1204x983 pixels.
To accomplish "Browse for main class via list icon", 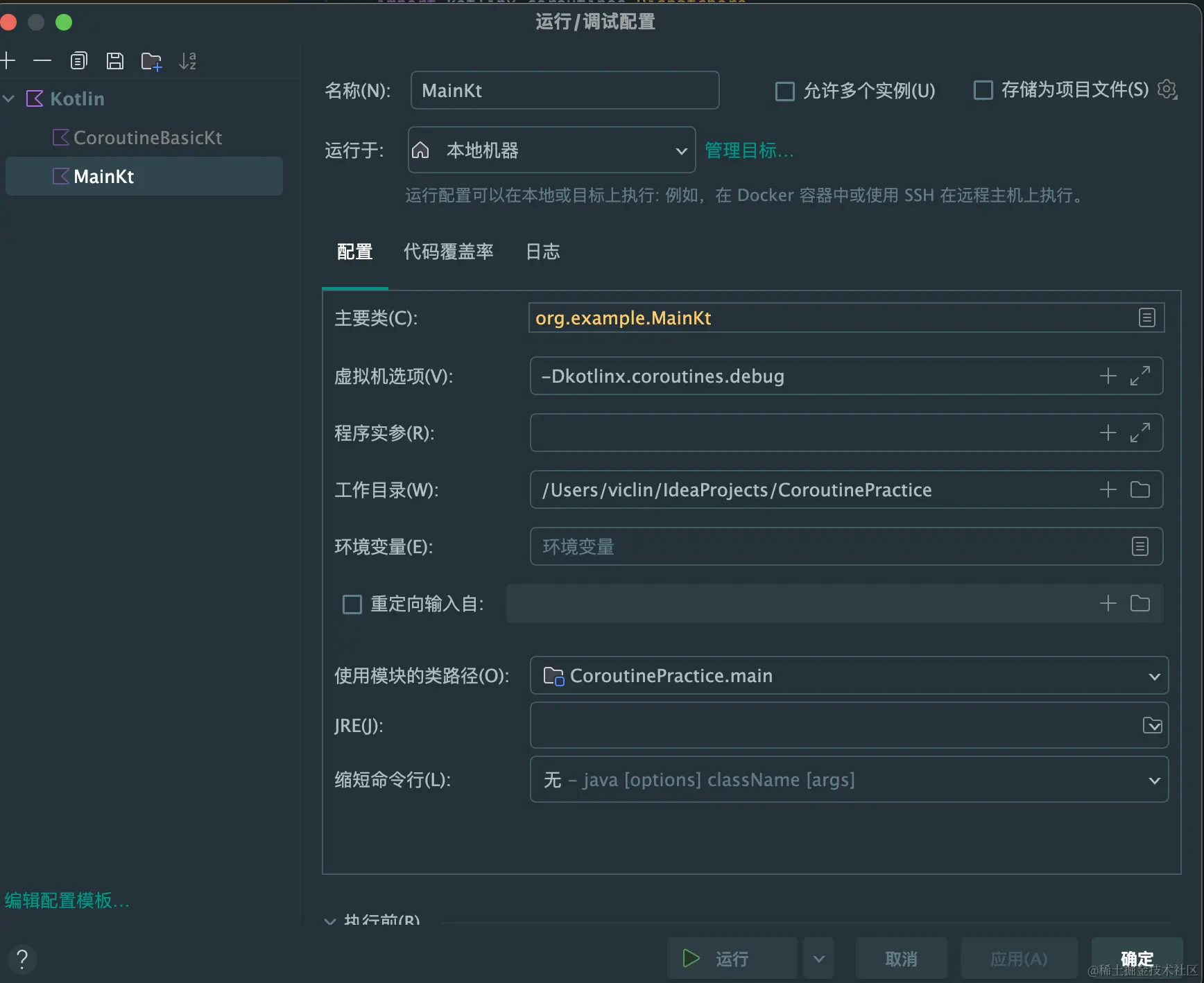I will (x=1147, y=317).
